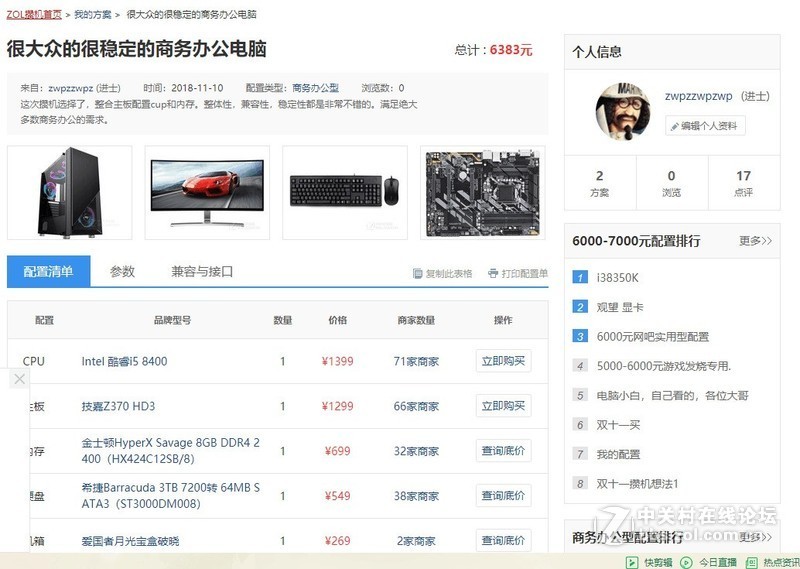Click the 复制此表格 copy icon
This screenshot has width=800, height=569.
[417, 274]
